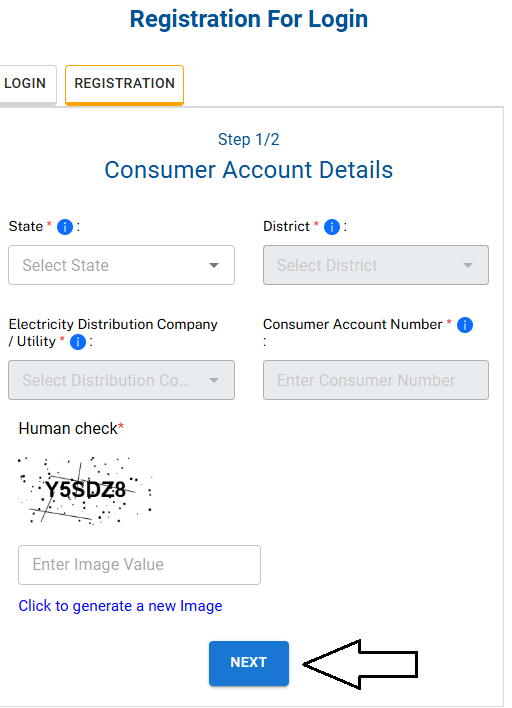Viewport: 512px width, 708px height.
Task: Click the Consumer Account Details title
Action: pos(249,170)
